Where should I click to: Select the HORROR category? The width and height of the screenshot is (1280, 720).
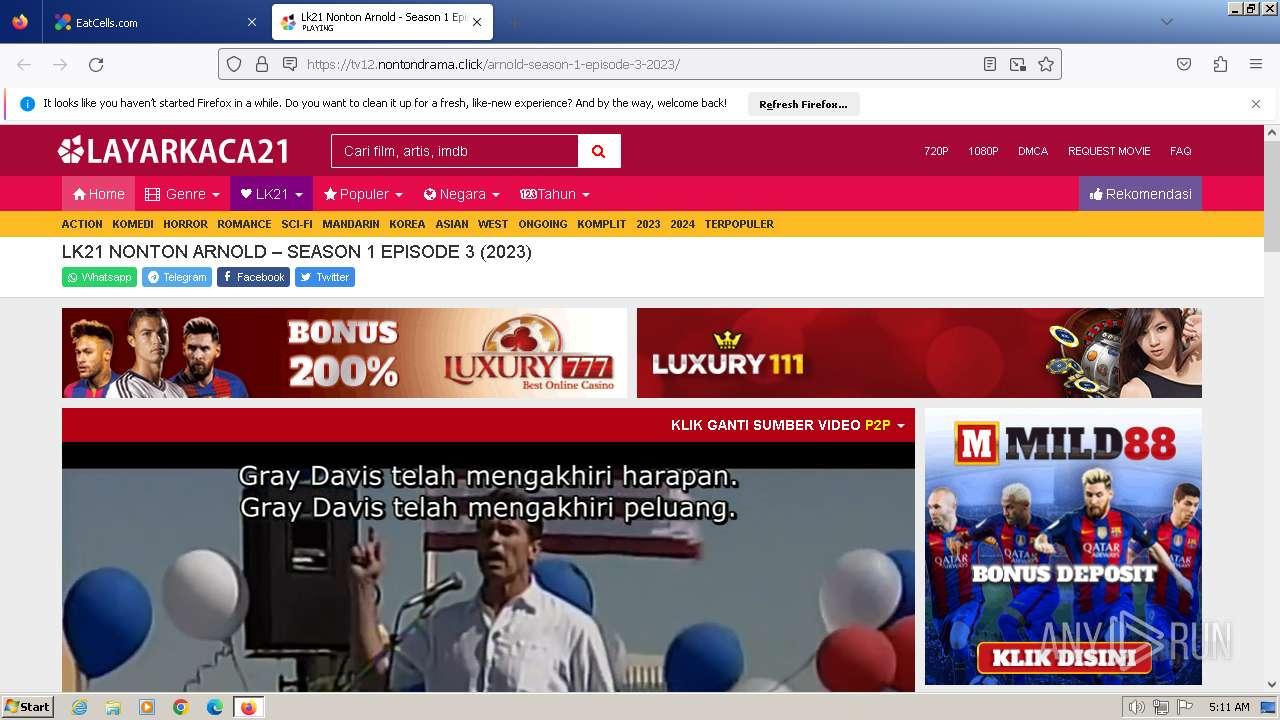tap(185, 224)
